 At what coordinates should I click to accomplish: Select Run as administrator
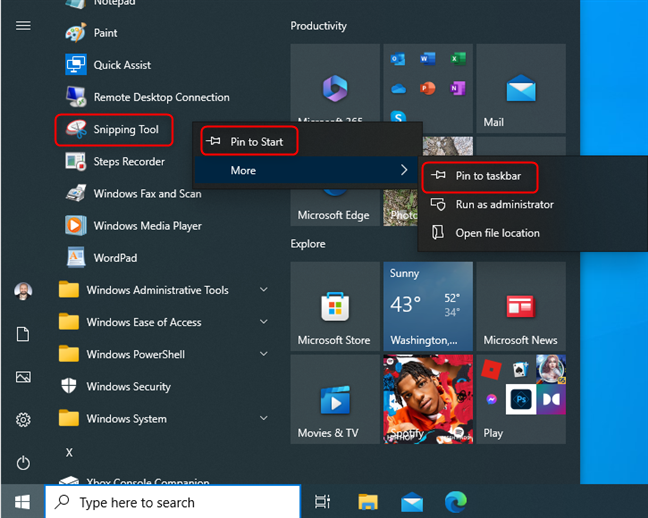504,204
